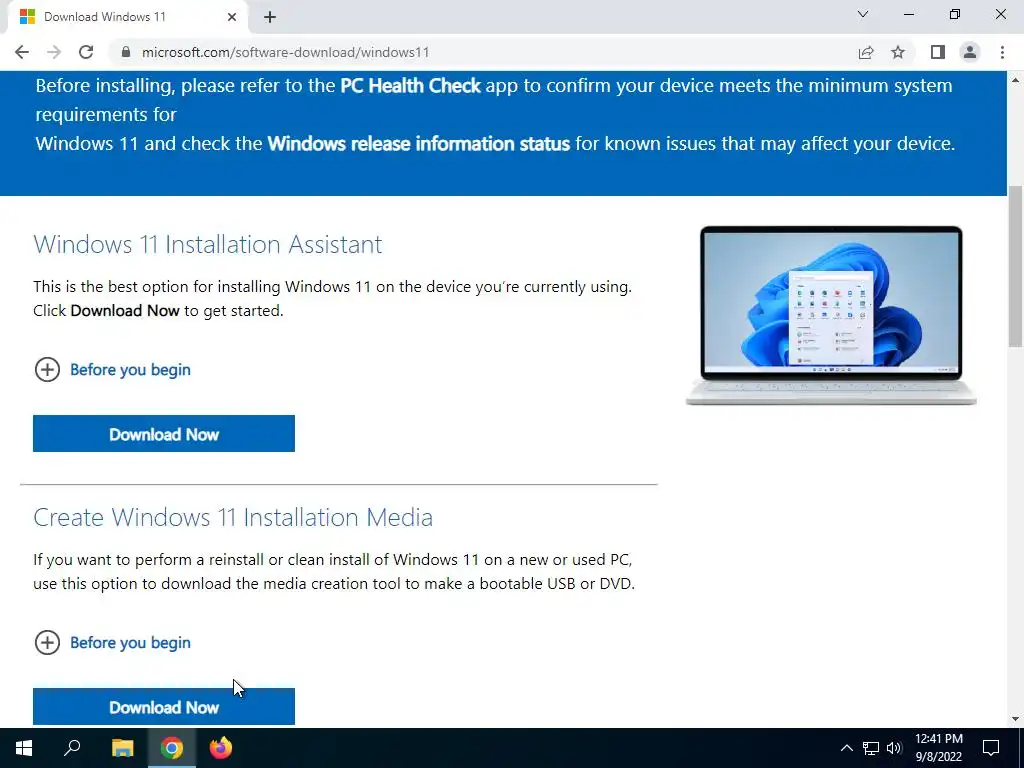Open the notification center icon

point(991,748)
